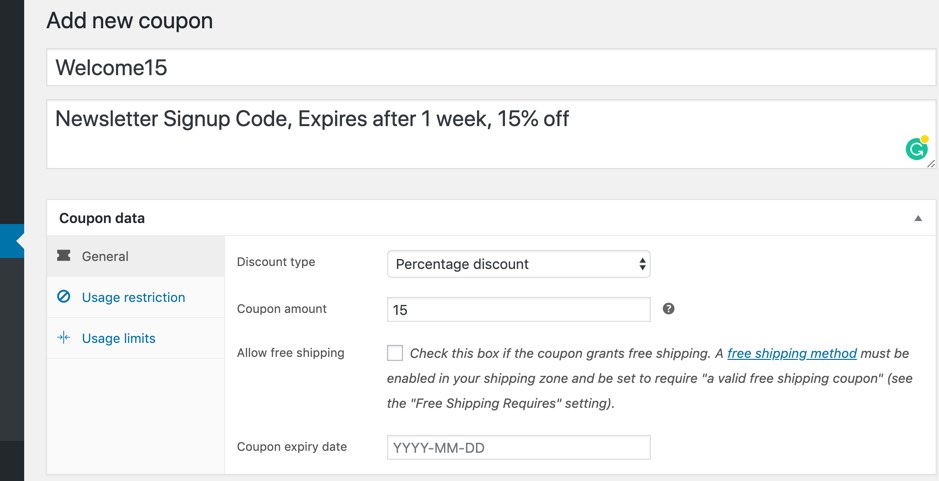
Task: Click the Usage restriction ban icon
Action: pos(64,297)
